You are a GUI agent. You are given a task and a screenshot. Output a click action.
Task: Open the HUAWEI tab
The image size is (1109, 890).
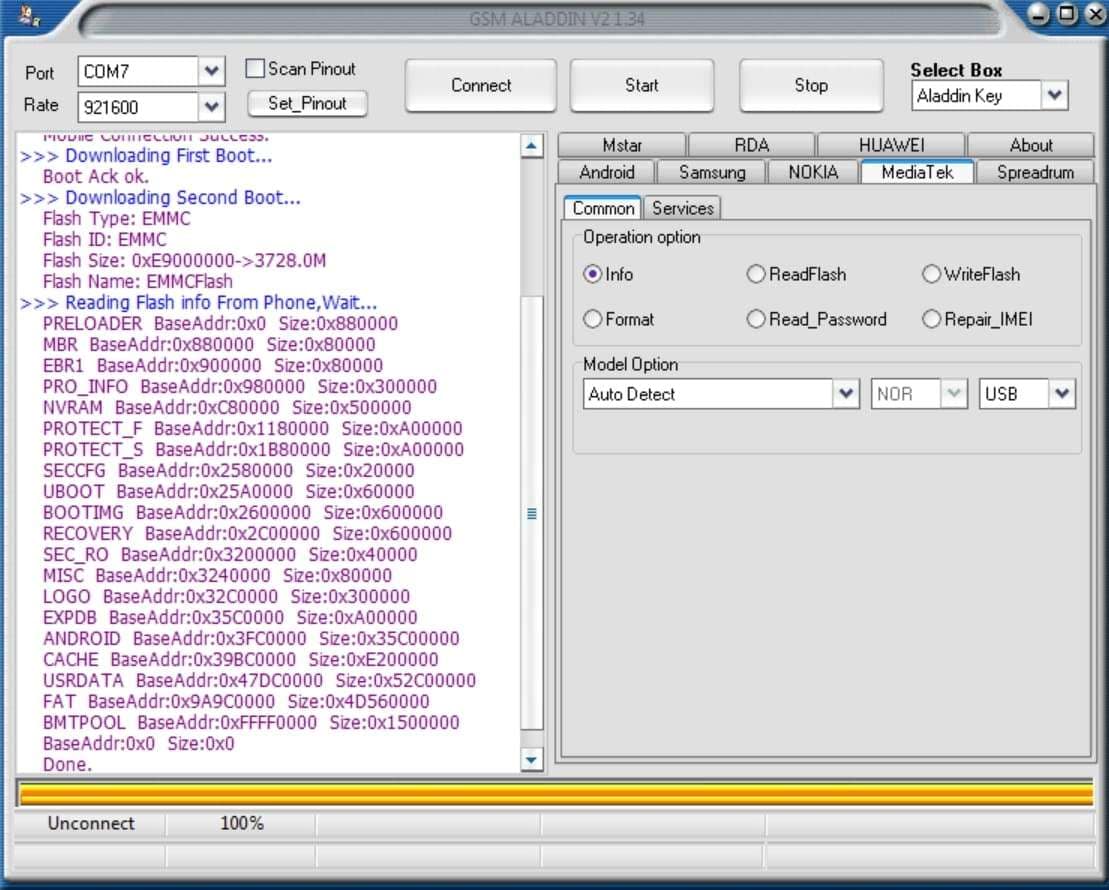pos(891,145)
